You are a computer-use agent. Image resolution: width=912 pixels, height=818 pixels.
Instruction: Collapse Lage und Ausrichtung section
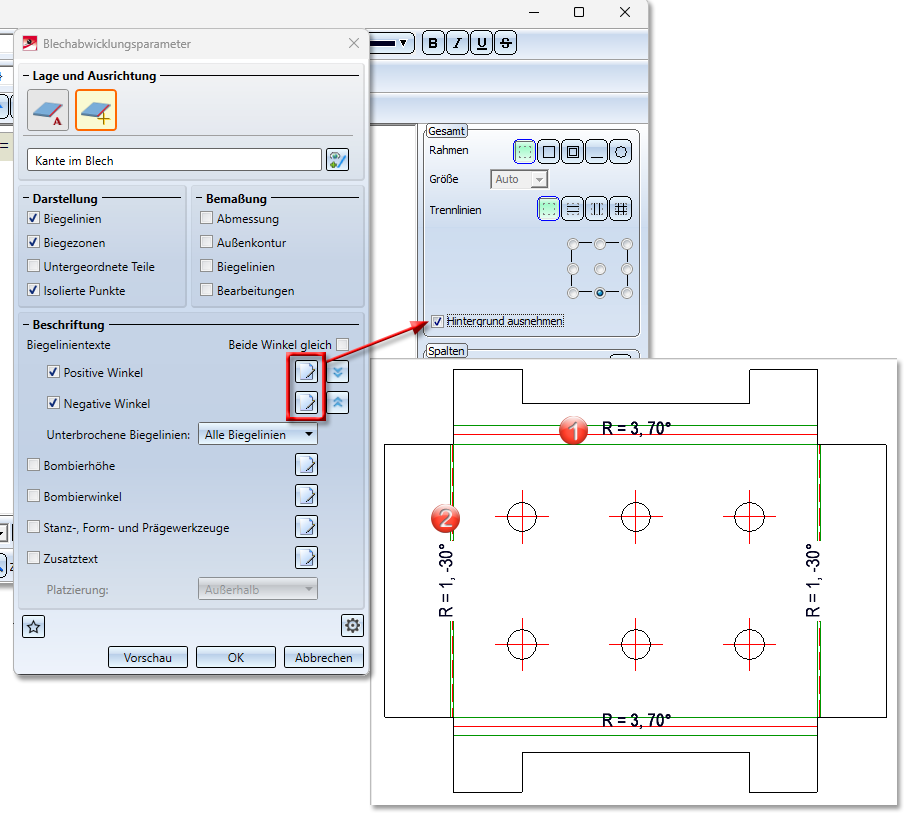pos(26,76)
